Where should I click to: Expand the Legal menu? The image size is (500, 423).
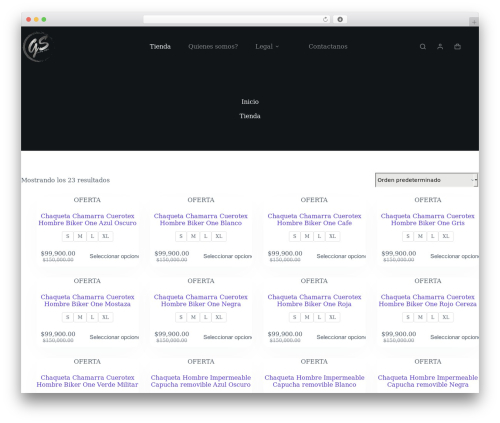pyautogui.click(x=267, y=47)
